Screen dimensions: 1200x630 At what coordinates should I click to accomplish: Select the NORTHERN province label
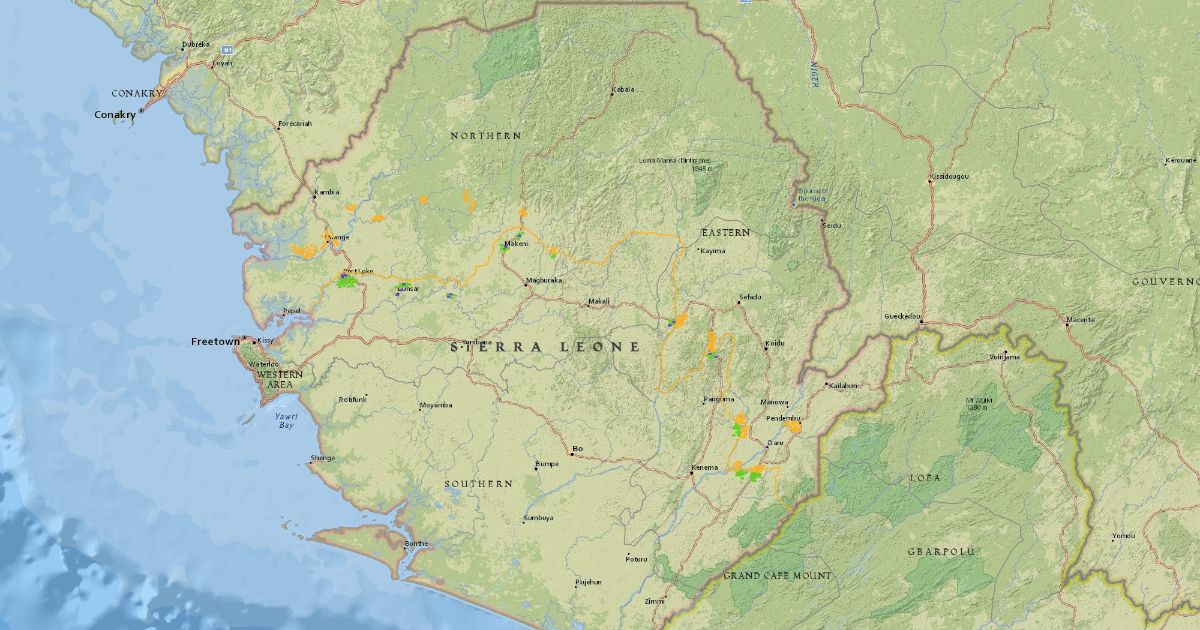click(x=486, y=135)
